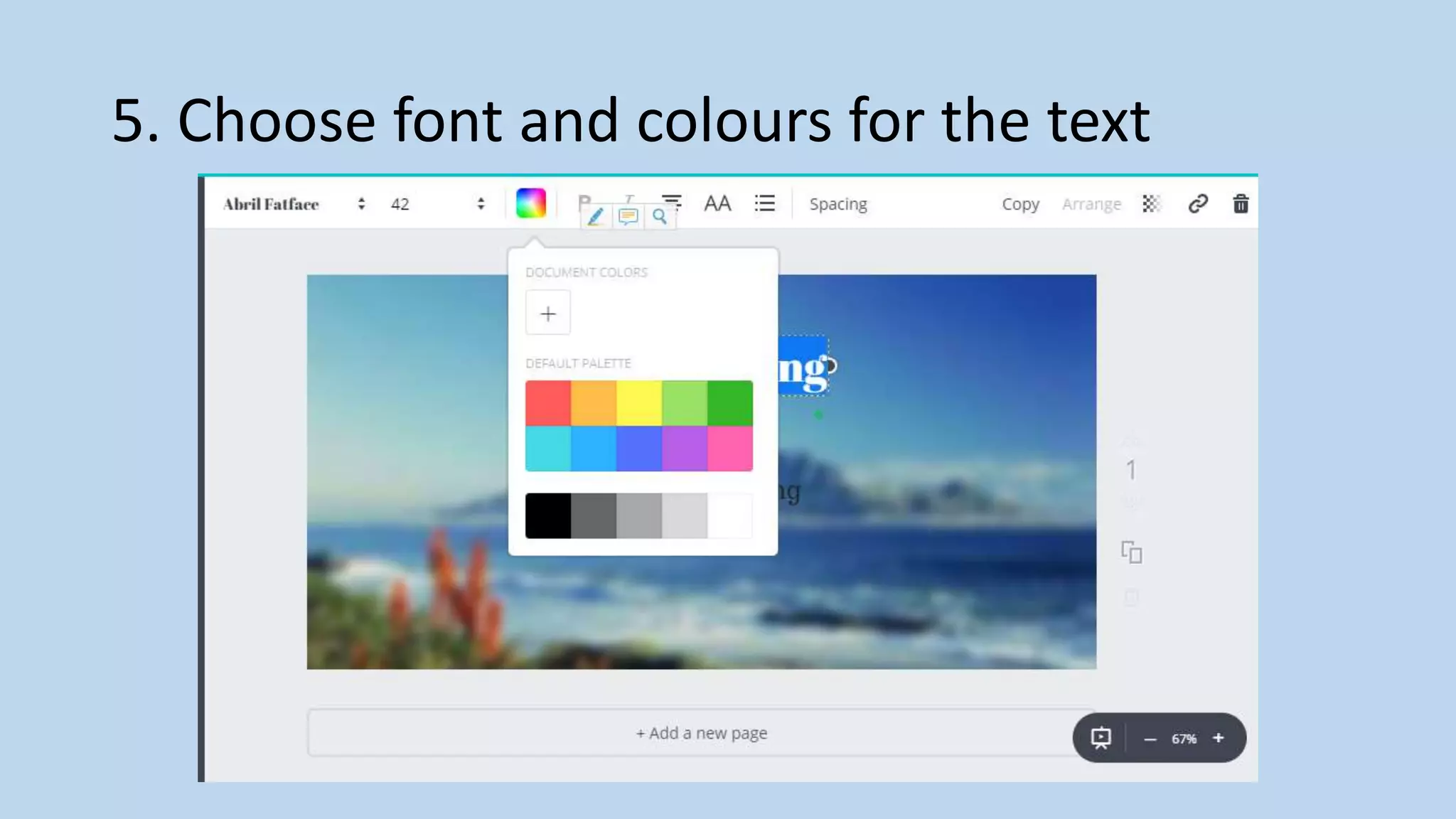The width and height of the screenshot is (1456, 819).
Task: Pick the black swatch
Action: (x=548, y=516)
